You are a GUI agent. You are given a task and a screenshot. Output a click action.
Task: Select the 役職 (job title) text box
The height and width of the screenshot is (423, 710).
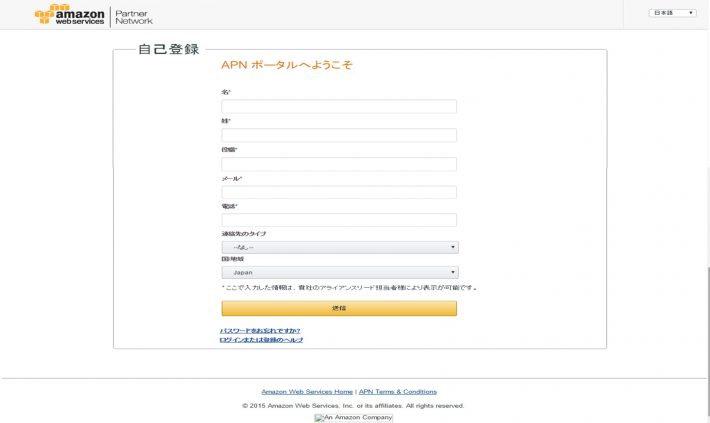pos(339,164)
